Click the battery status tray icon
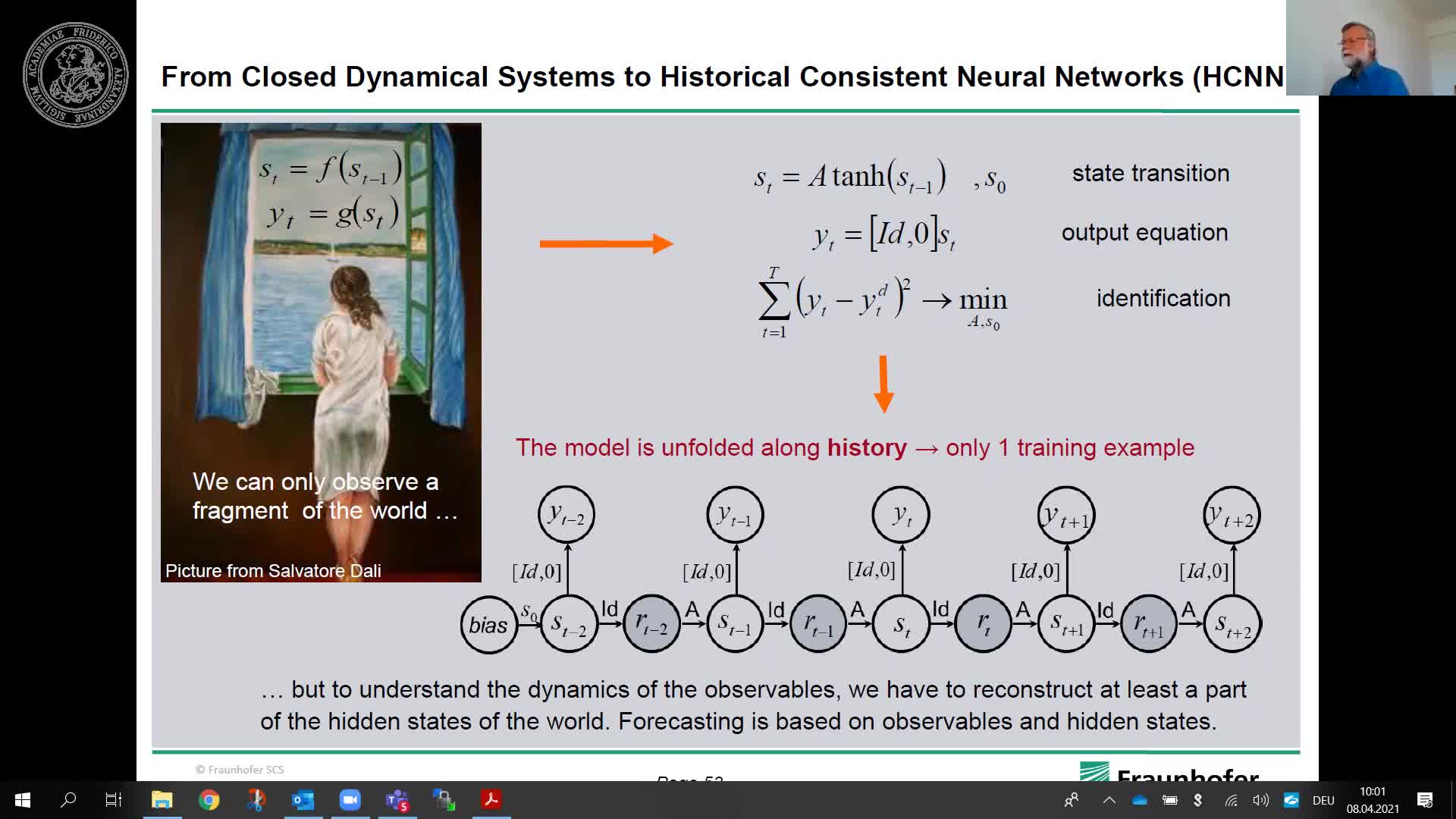Screen dimensions: 1456x819 tap(1169, 800)
